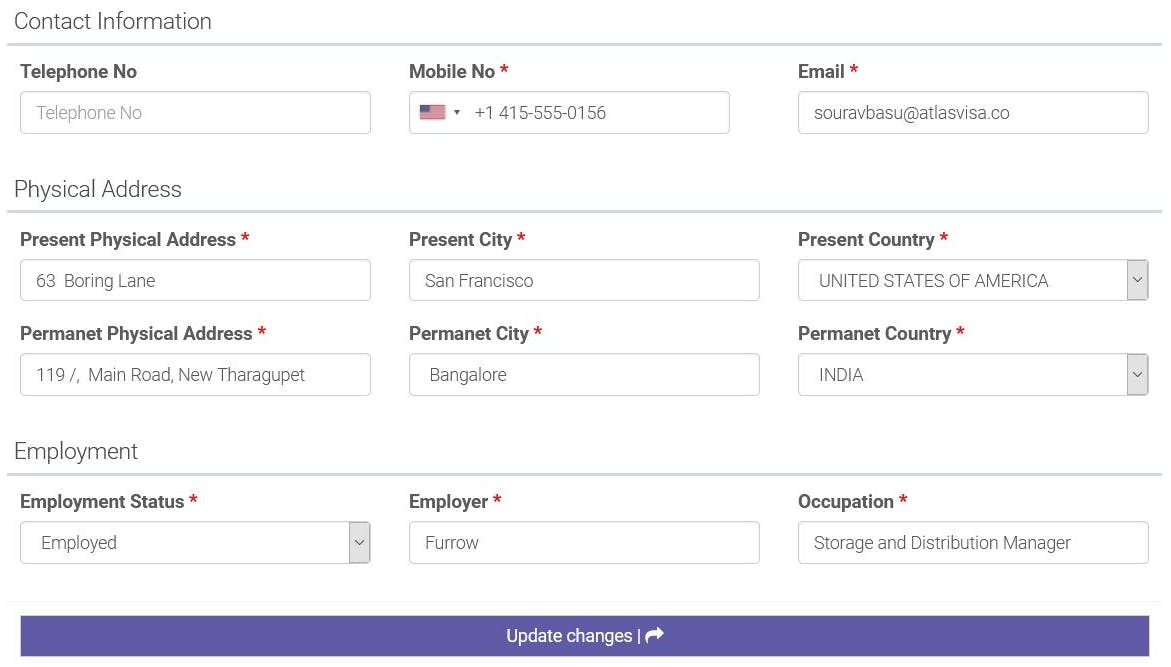Click the Present Physical Address field
The height and width of the screenshot is (667, 1171).
coord(195,281)
